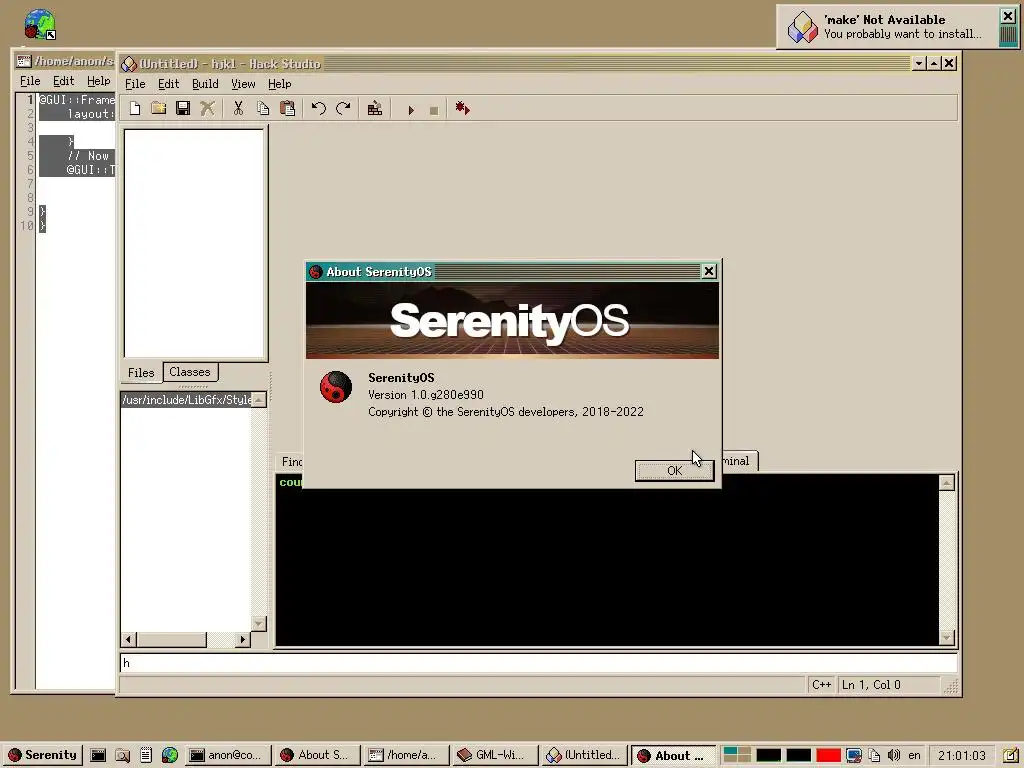This screenshot has height=768, width=1024.
Task: Switch to About S... taskbar button
Action: click(317, 755)
